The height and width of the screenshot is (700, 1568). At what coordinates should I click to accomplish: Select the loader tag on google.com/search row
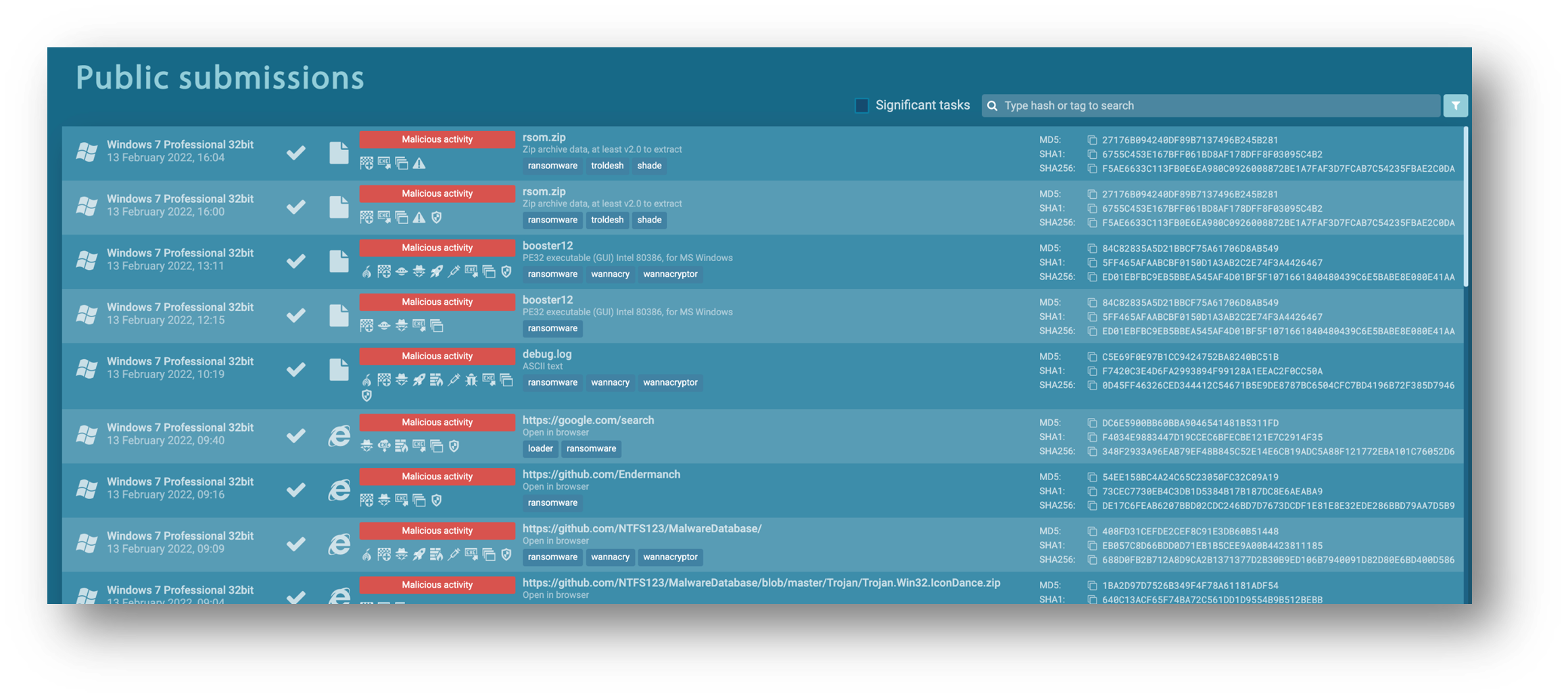click(540, 448)
